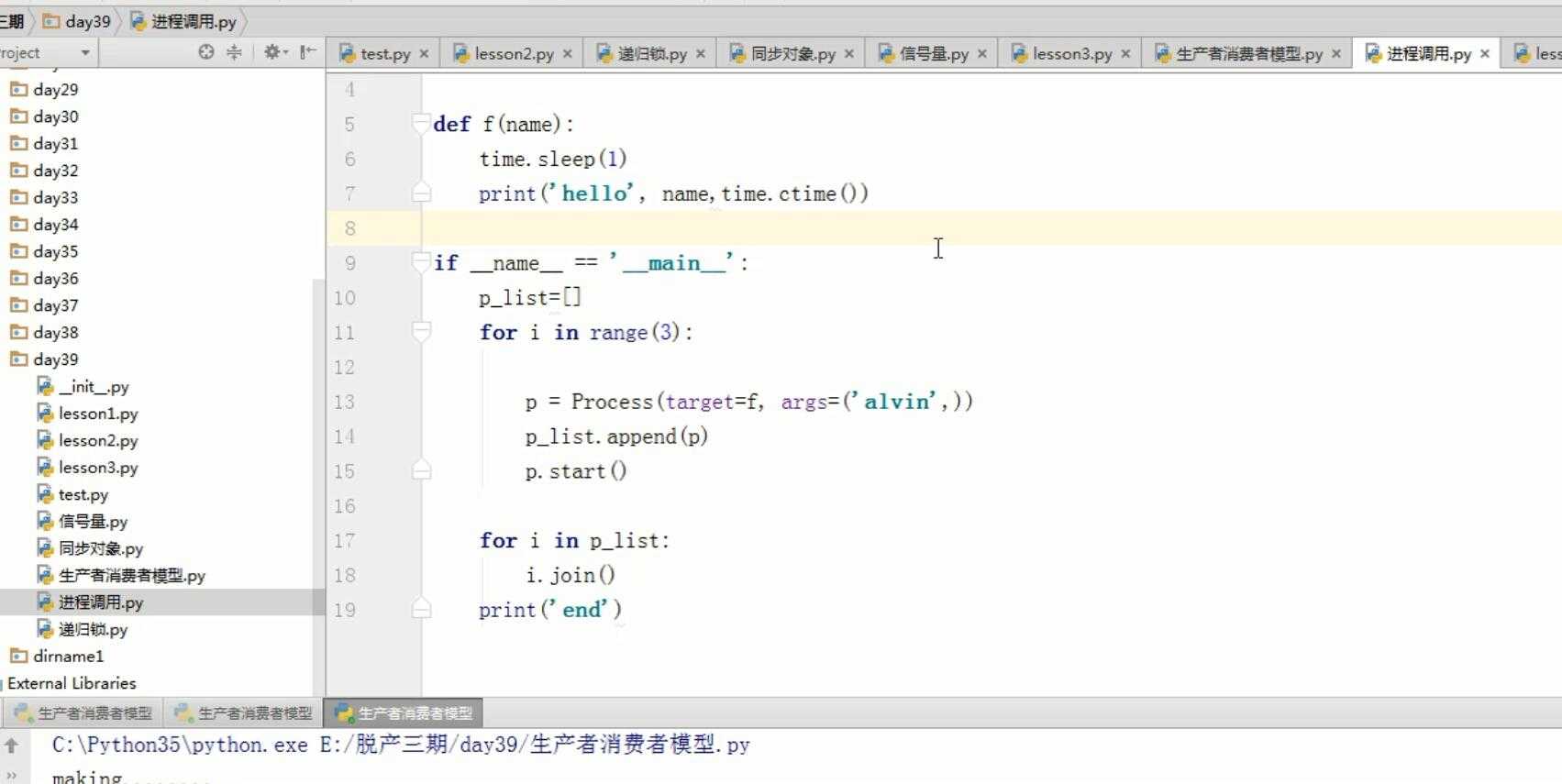The image size is (1562, 784).
Task: Close the 递归锁.py tab
Action: 700,54
